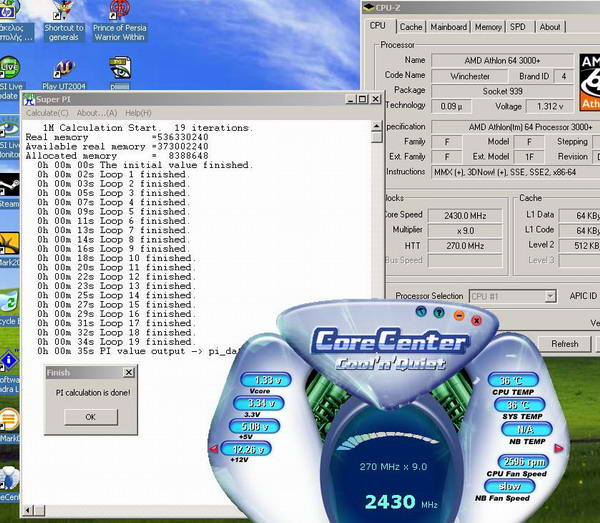600x523 pixels.
Task: Click the 2430 MHz clock display in CoreCenter
Action: click(x=401, y=502)
